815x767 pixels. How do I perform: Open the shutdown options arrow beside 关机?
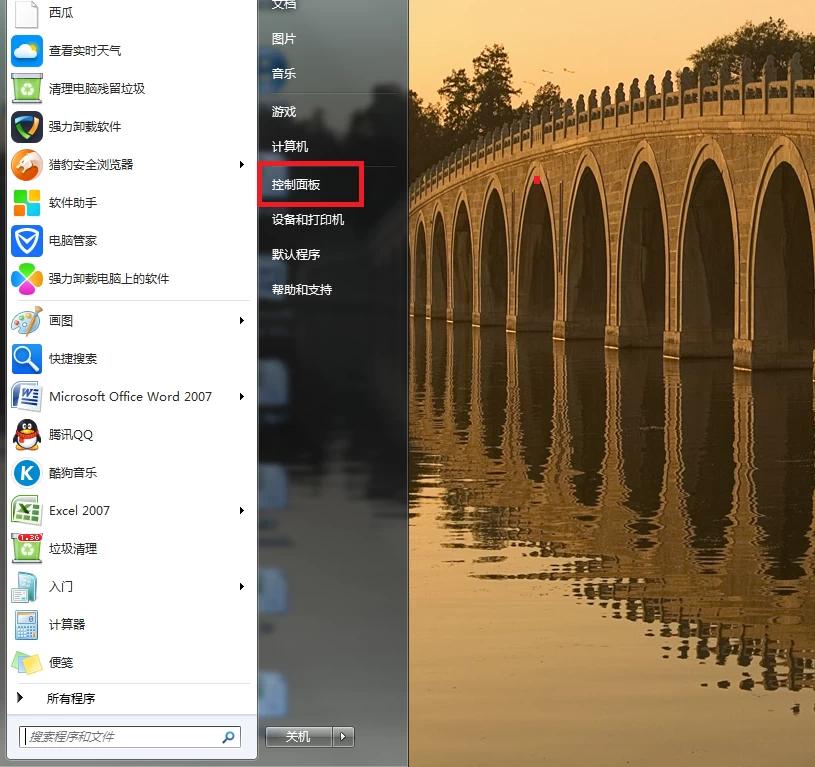coord(343,736)
